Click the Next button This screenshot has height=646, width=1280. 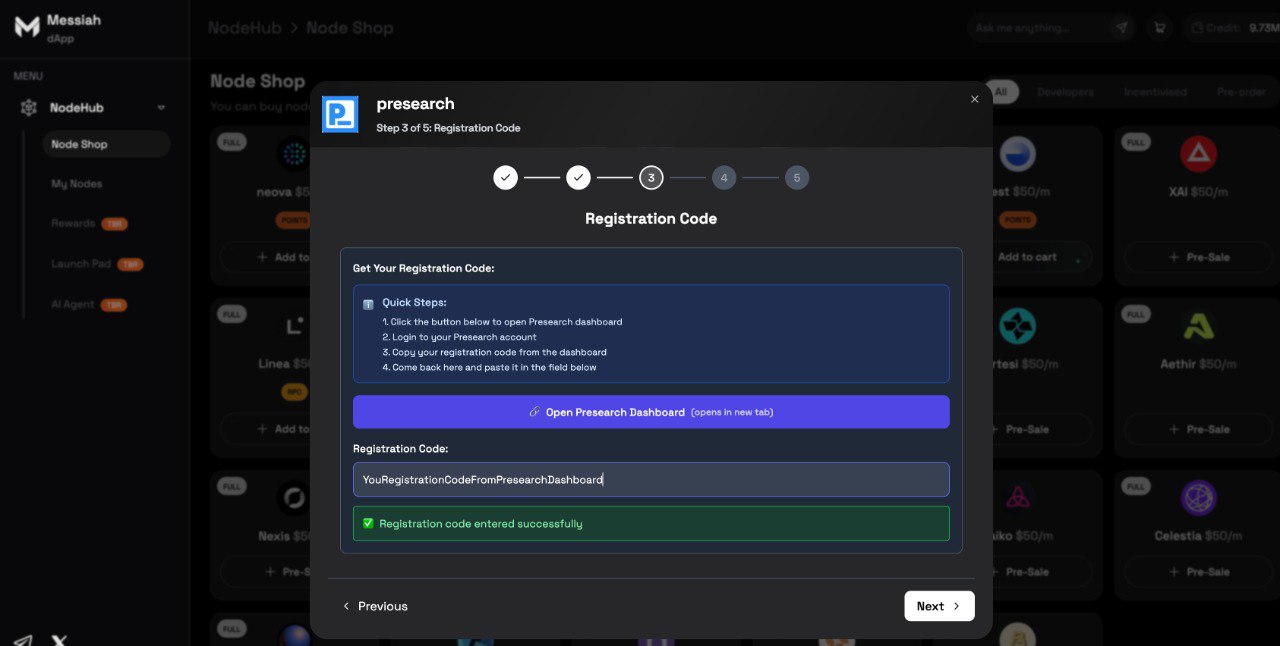(x=939, y=606)
